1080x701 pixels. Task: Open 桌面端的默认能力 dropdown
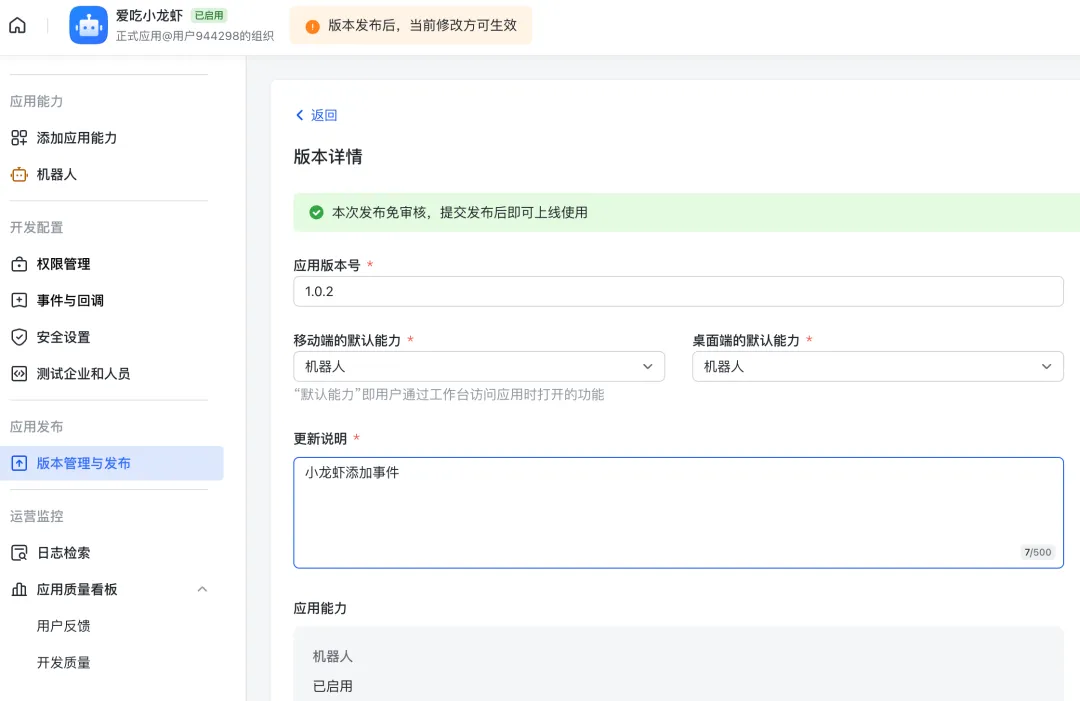pos(878,366)
